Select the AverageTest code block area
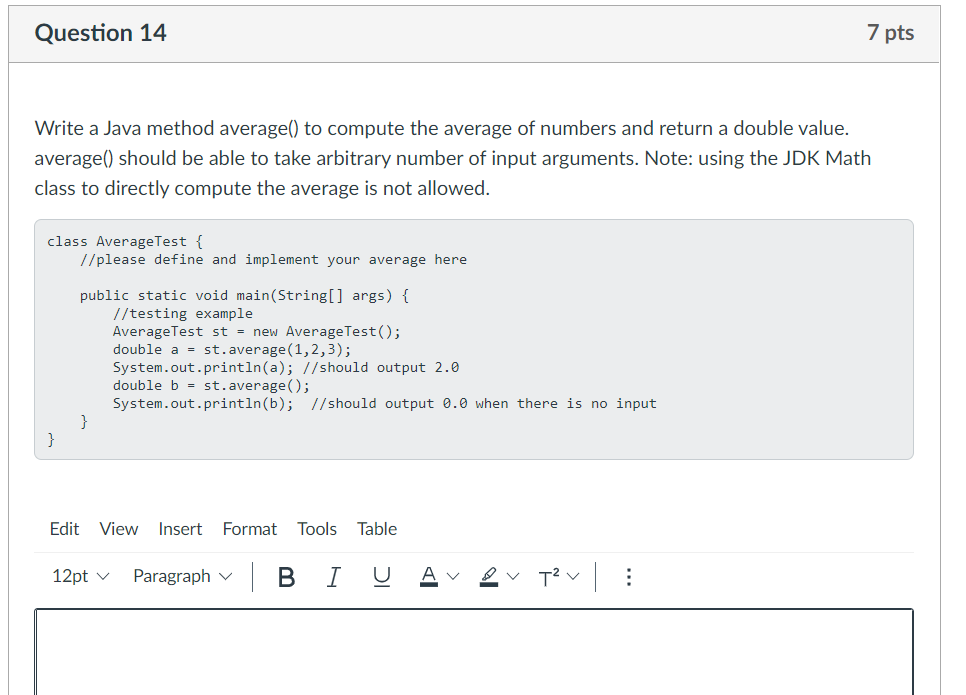 474,340
